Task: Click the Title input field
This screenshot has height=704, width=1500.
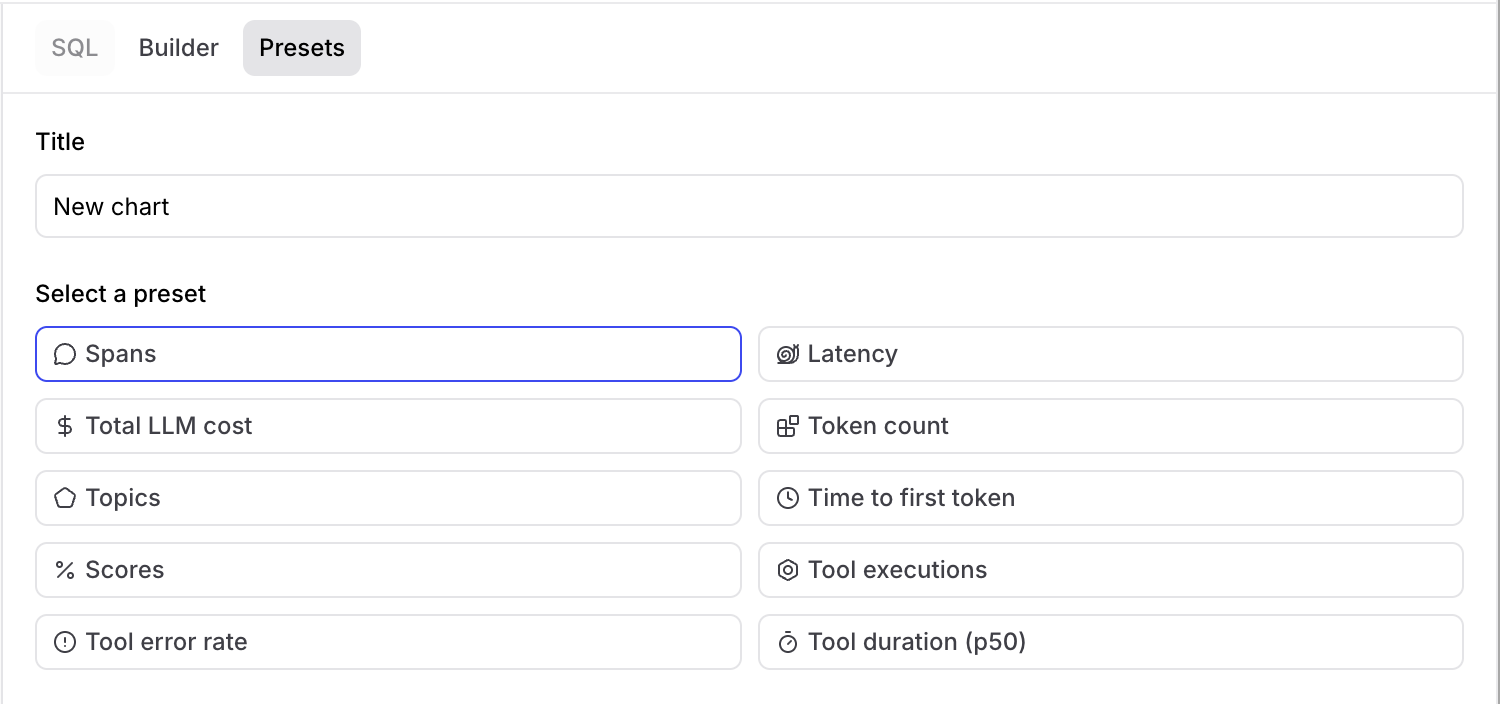Action: point(749,206)
